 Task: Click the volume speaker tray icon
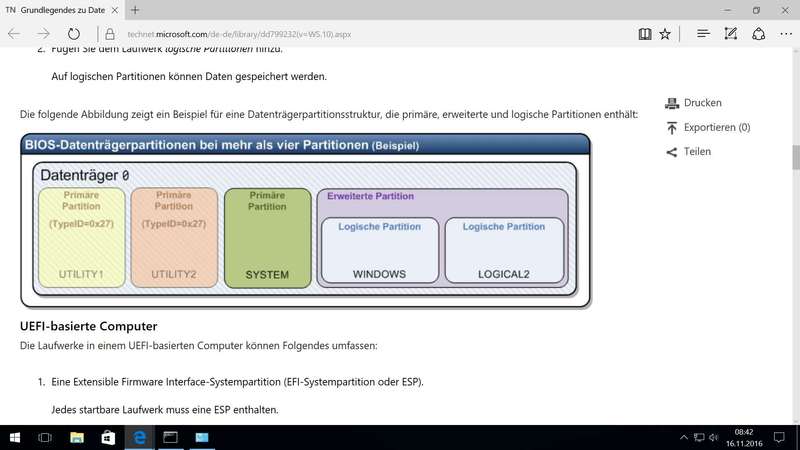[x=713, y=438]
